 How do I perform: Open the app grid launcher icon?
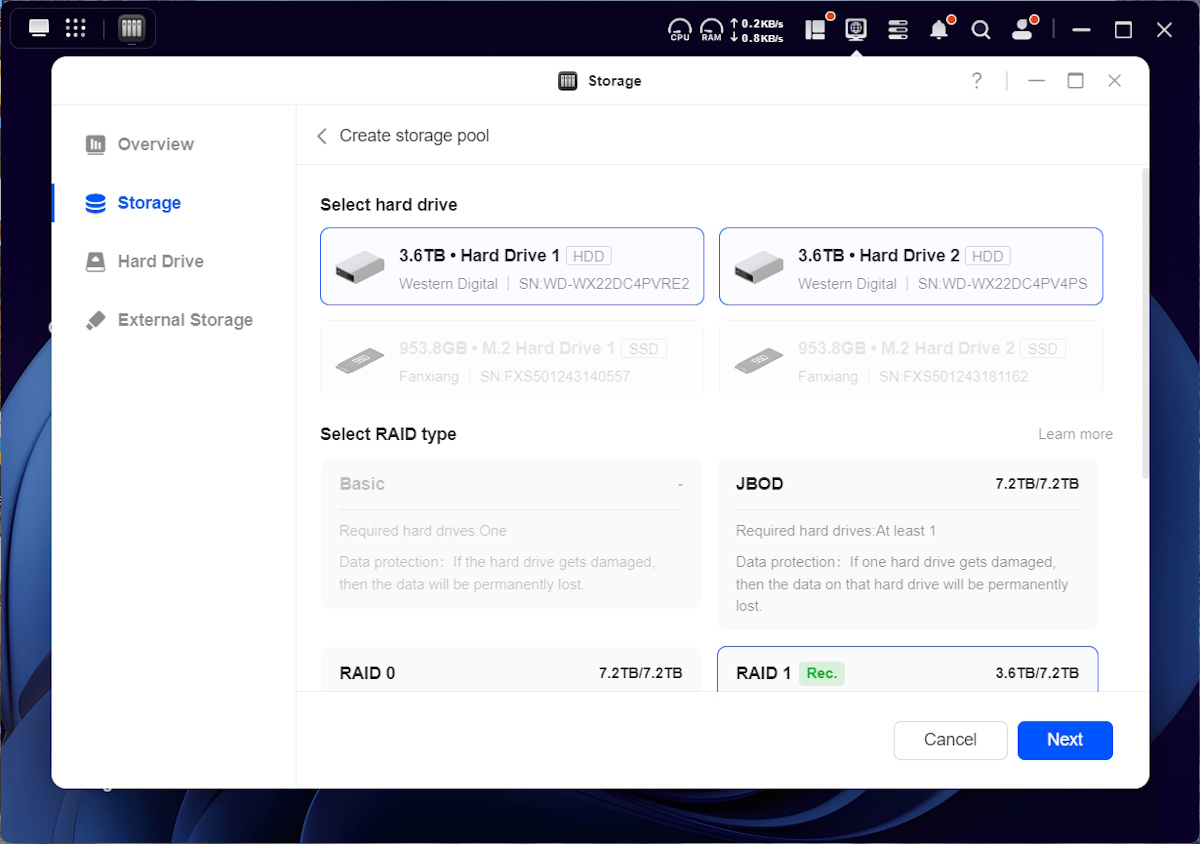pos(75,28)
